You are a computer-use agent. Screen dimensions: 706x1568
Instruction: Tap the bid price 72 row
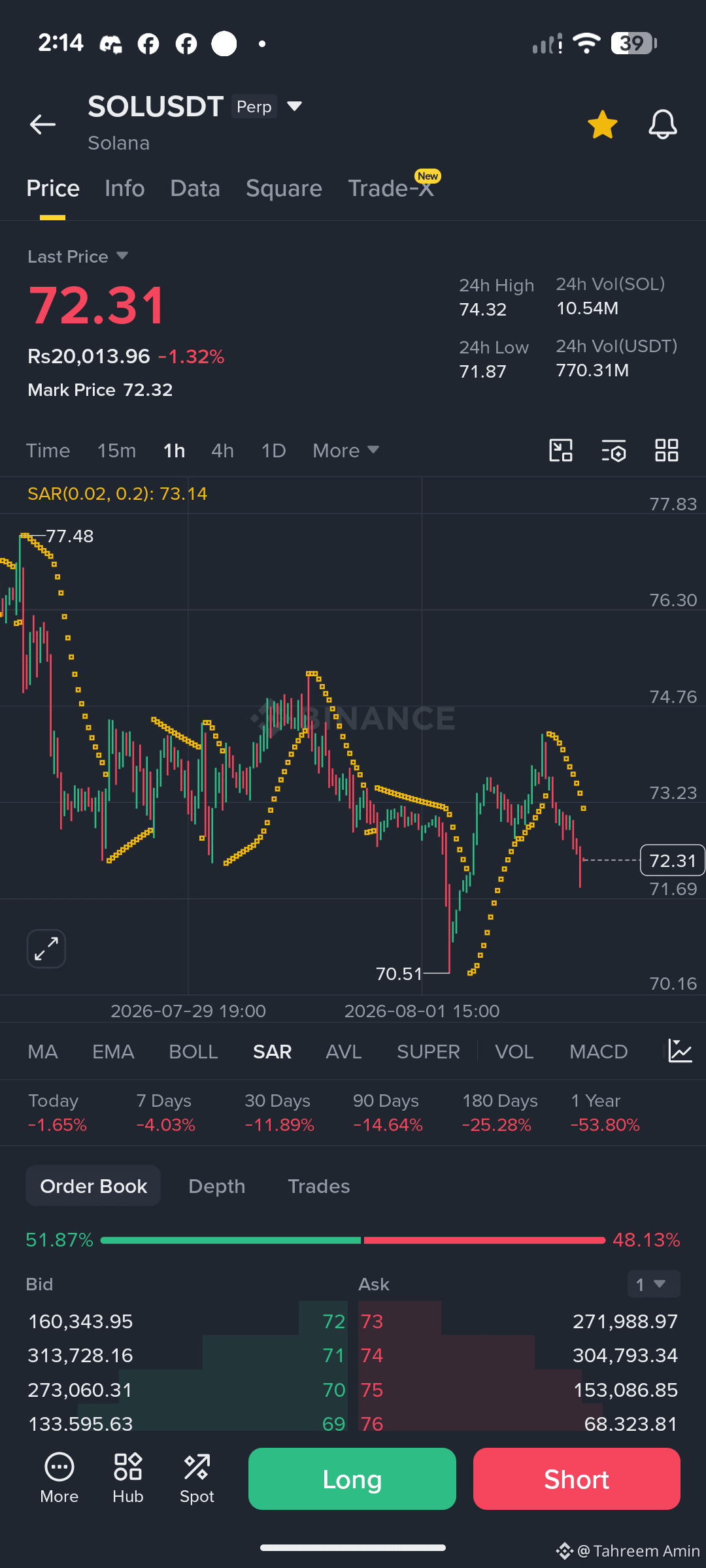coord(187,1321)
